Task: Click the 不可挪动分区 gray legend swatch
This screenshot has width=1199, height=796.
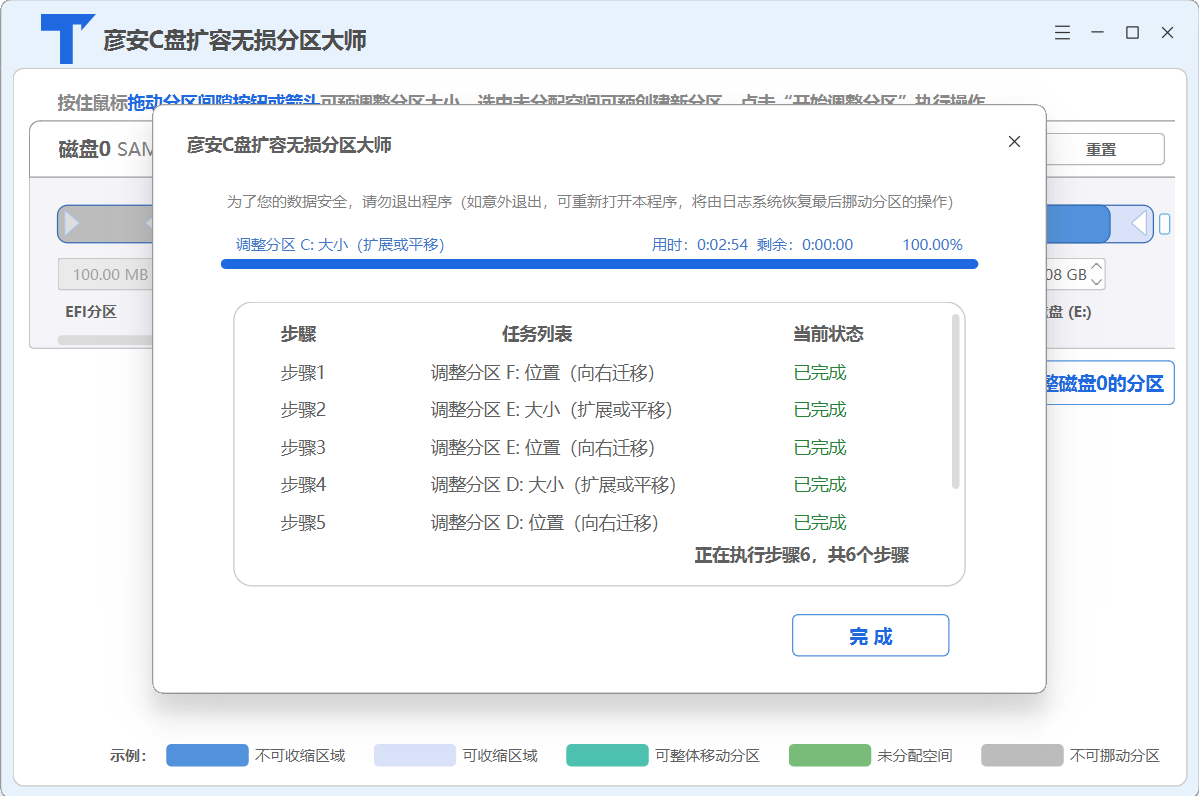Action: tap(1022, 755)
